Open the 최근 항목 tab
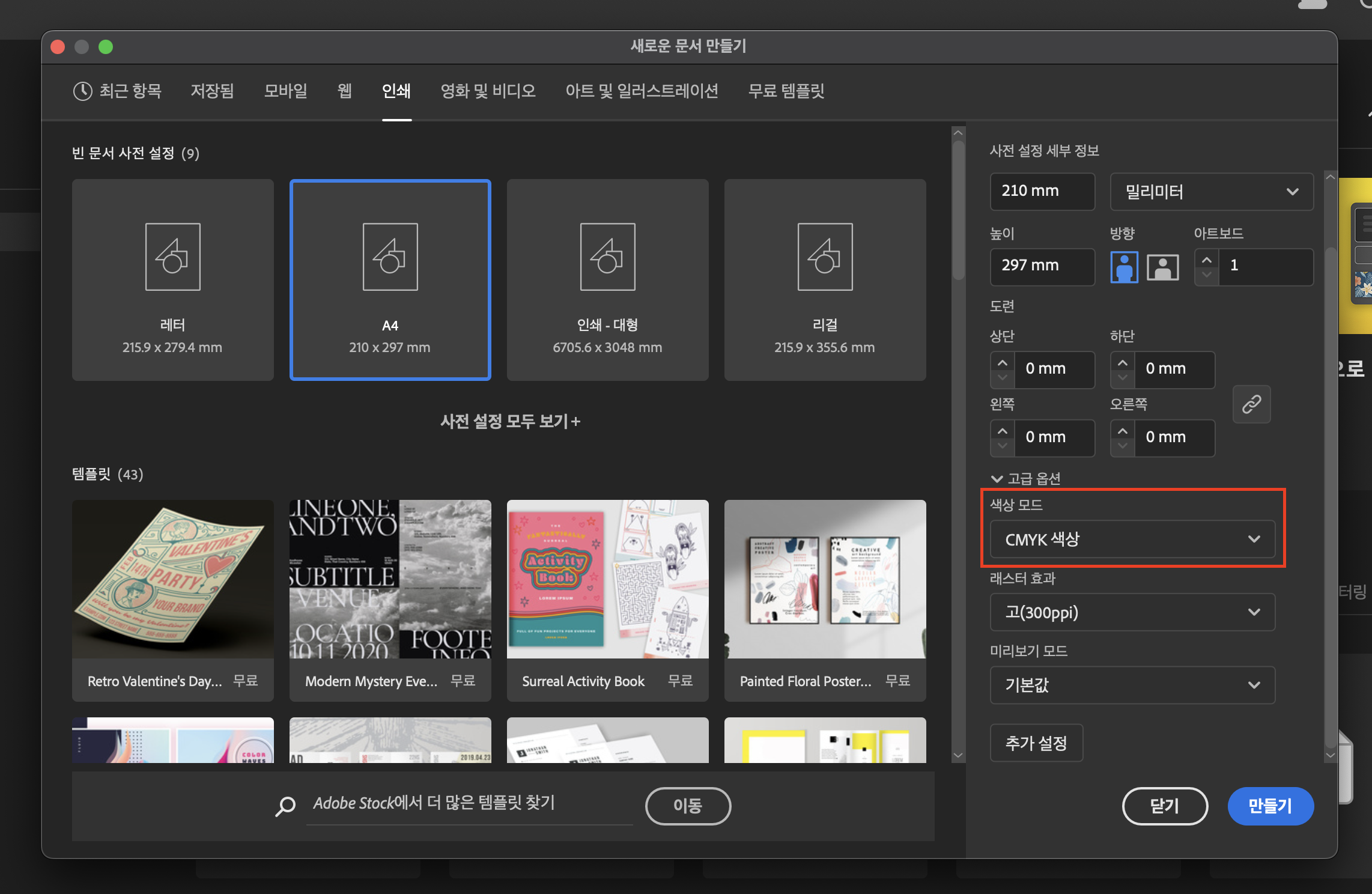 pyautogui.click(x=118, y=91)
